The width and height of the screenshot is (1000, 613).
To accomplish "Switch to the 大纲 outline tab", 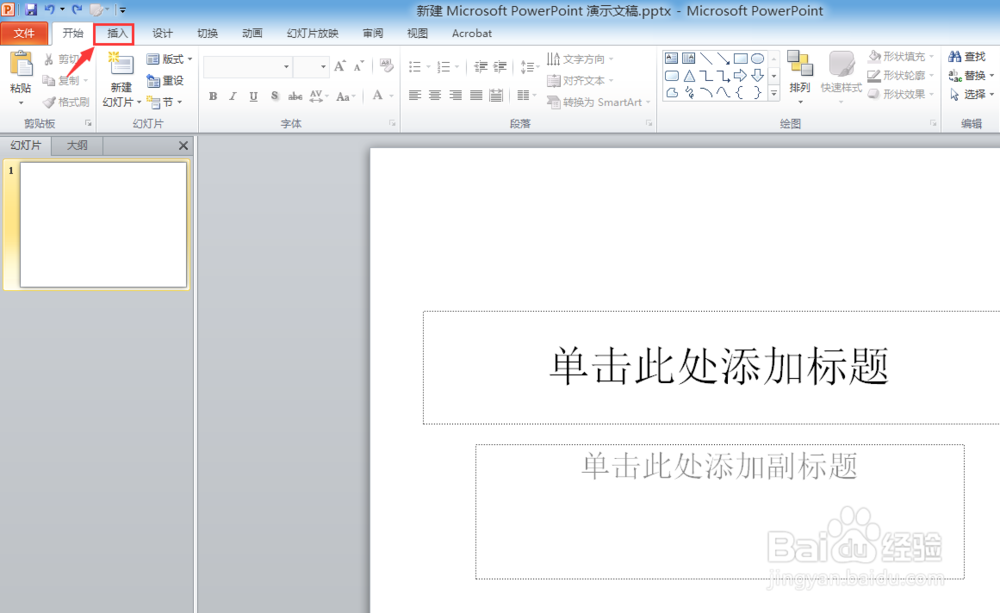I will click(x=76, y=145).
